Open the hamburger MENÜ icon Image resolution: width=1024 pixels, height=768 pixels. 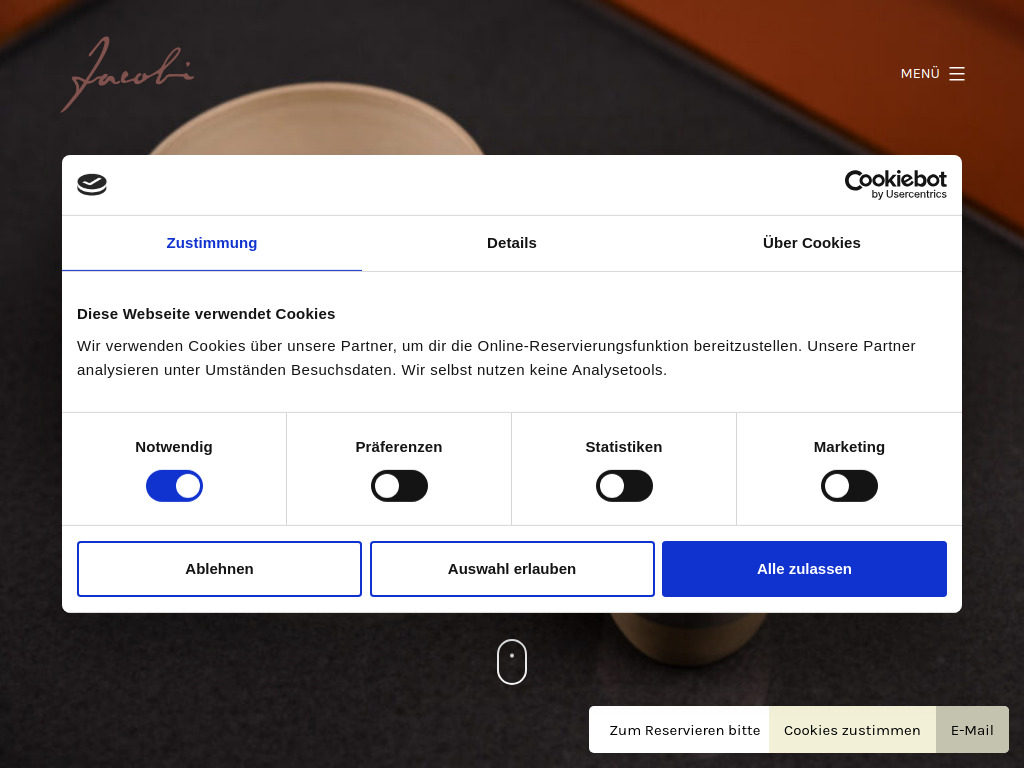tap(957, 73)
